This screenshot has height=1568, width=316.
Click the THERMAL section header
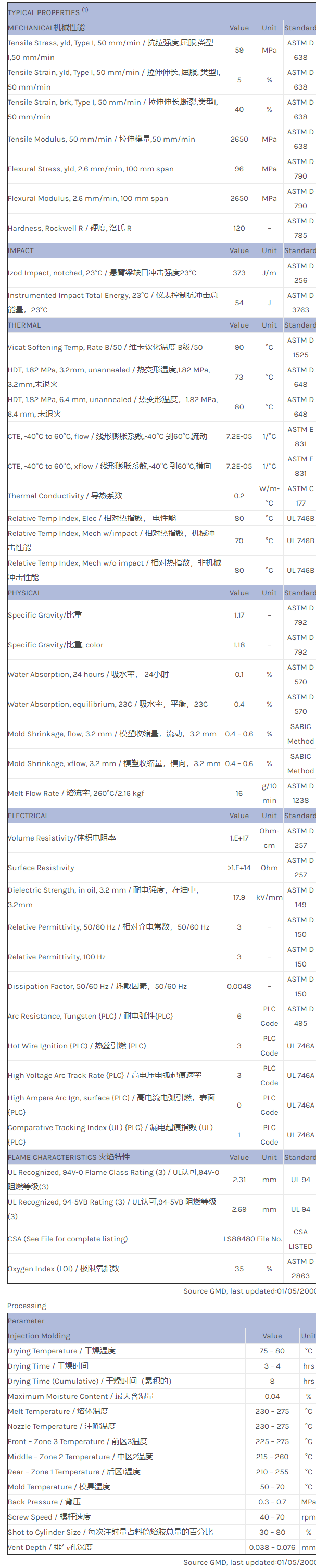[x=24, y=325]
